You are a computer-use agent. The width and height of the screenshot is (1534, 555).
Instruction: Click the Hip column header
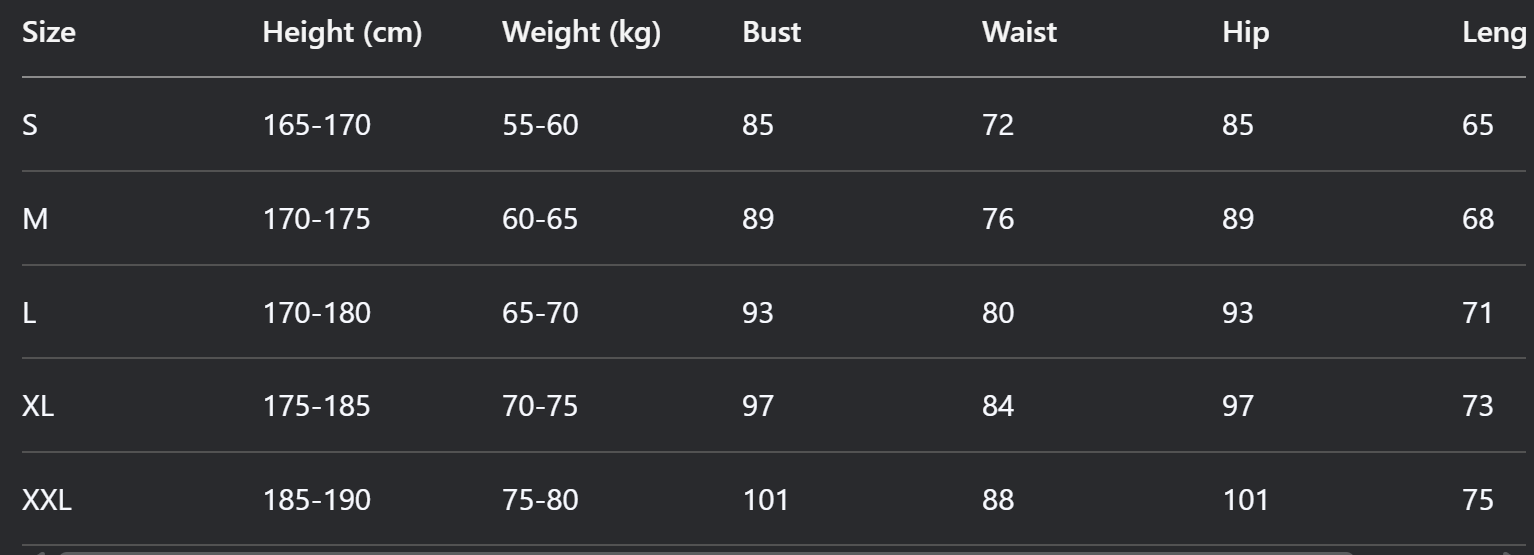tap(1245, 33)
